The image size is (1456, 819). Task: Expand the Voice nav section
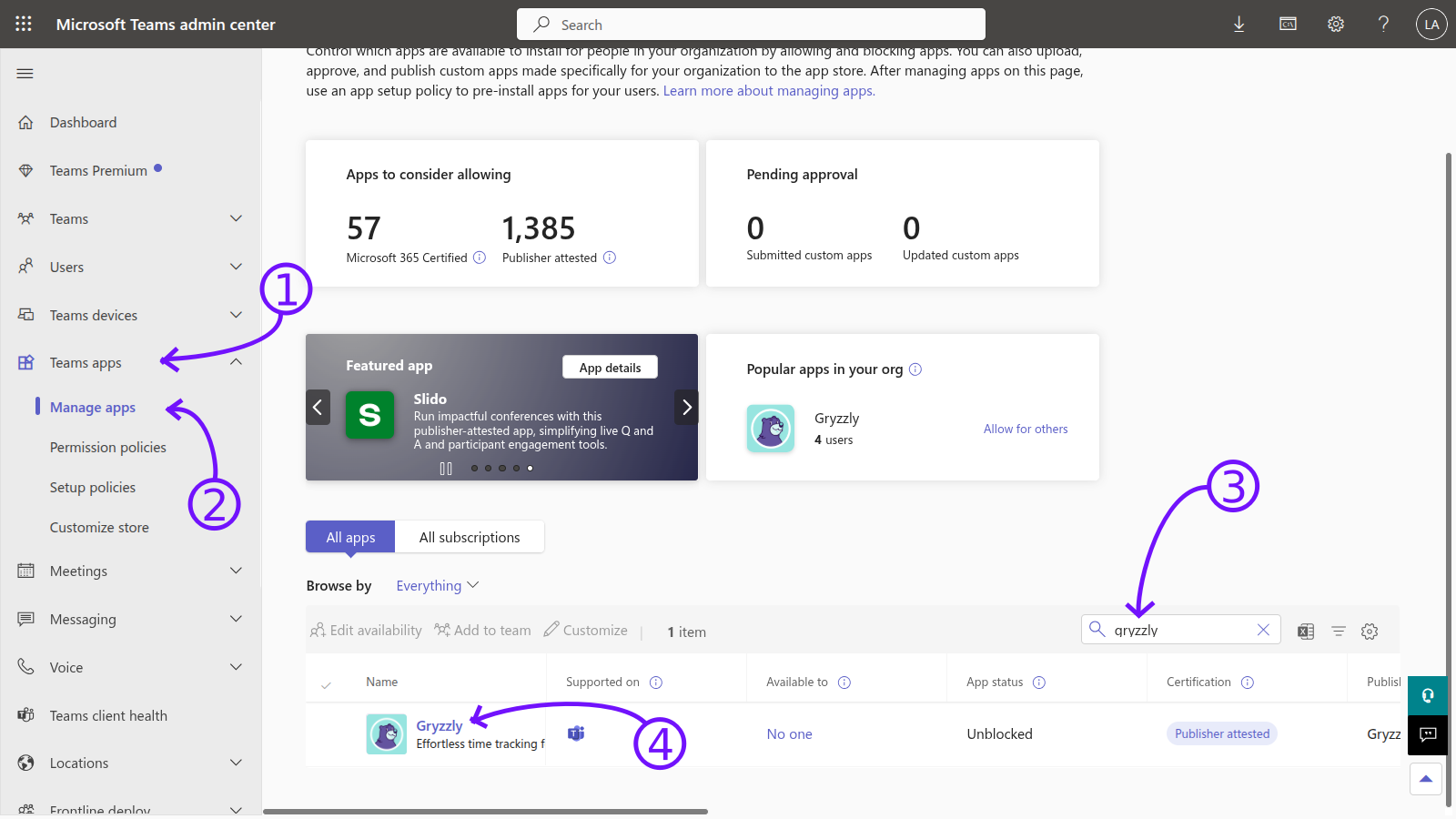pyautogui.click(x=237, y=667)
